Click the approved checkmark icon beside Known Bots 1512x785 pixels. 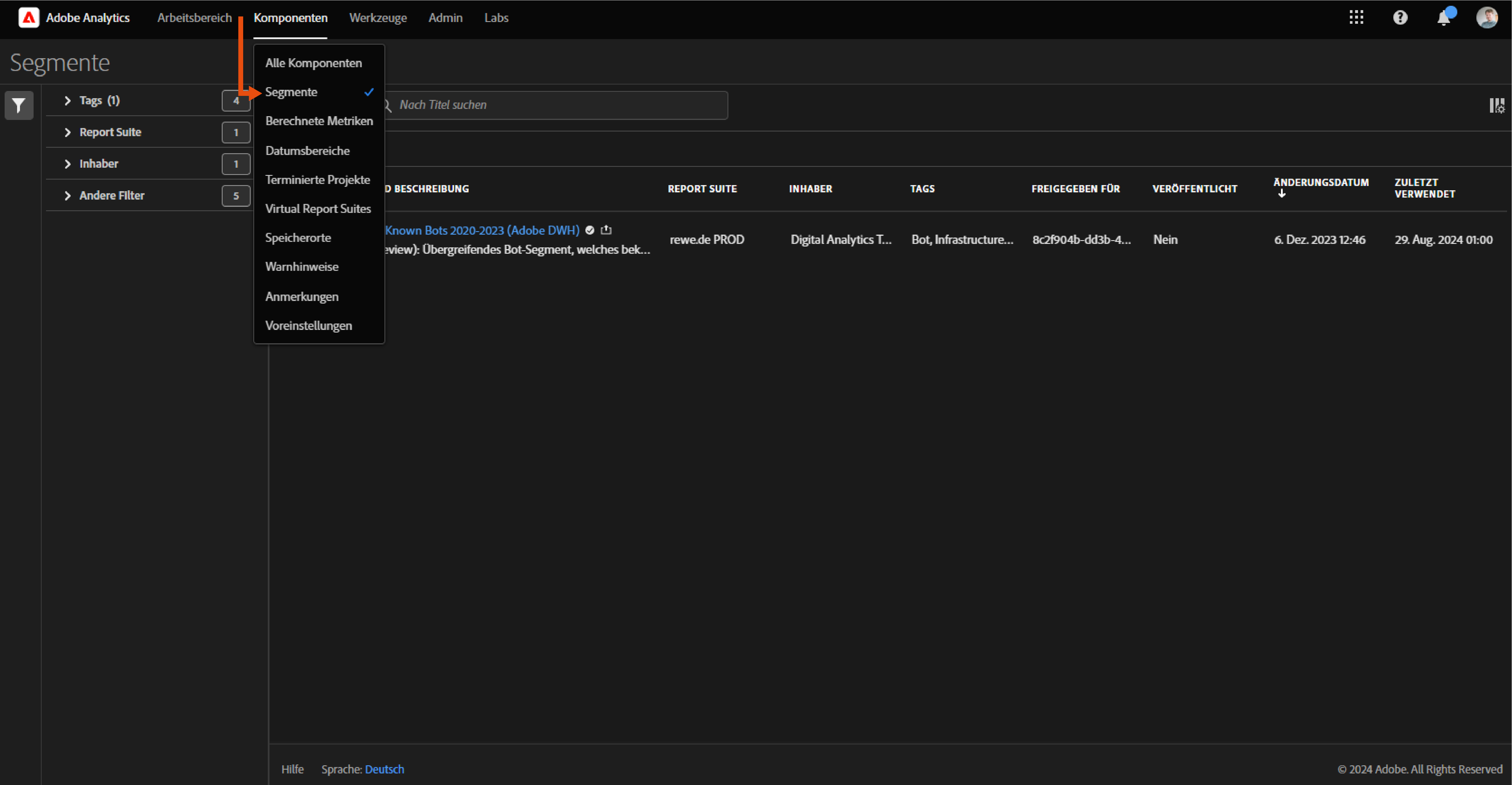pyautogui.click(x=590, y=230)
